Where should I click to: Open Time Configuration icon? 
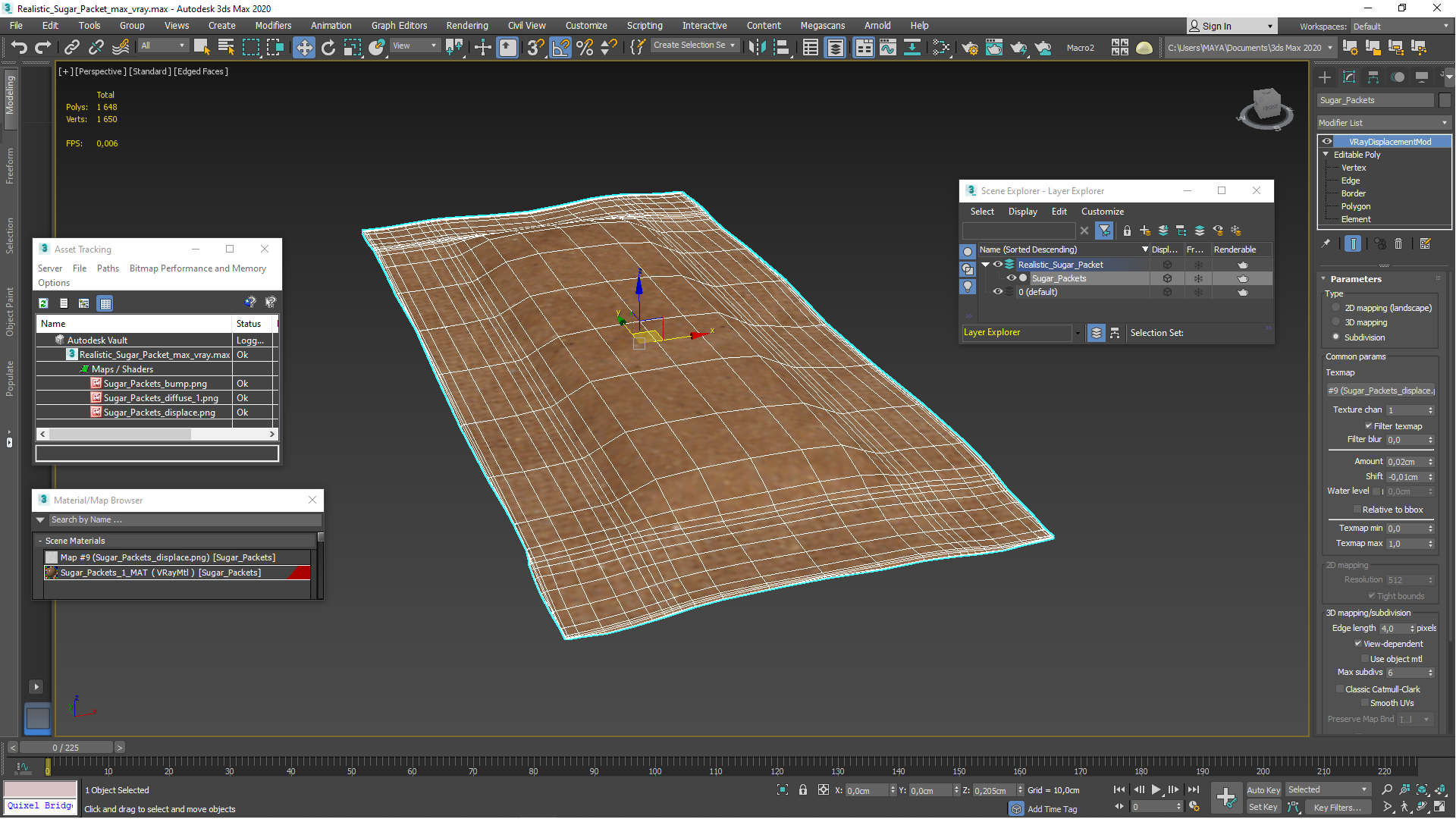click(x=1194, y=806)
